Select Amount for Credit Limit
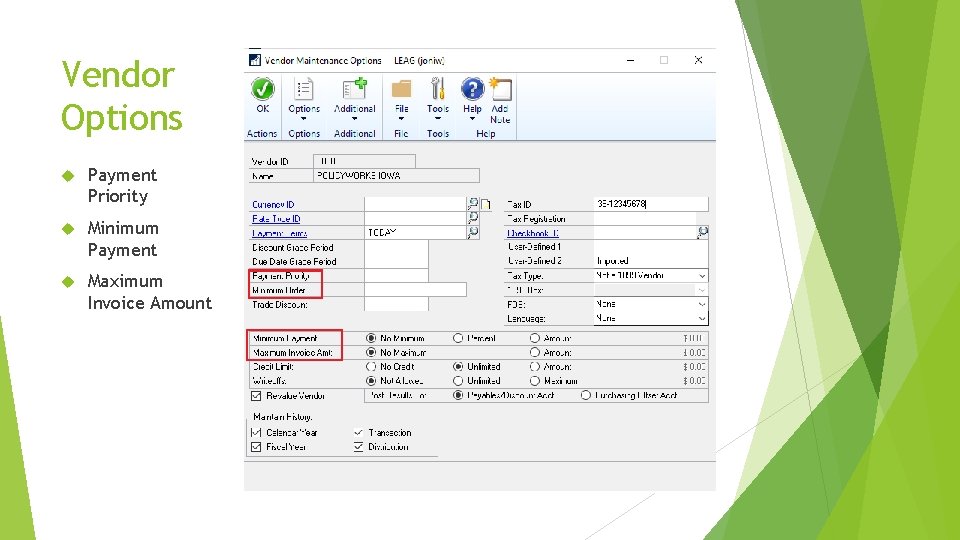This screenshot has width=960, height=540. point(534,367)
